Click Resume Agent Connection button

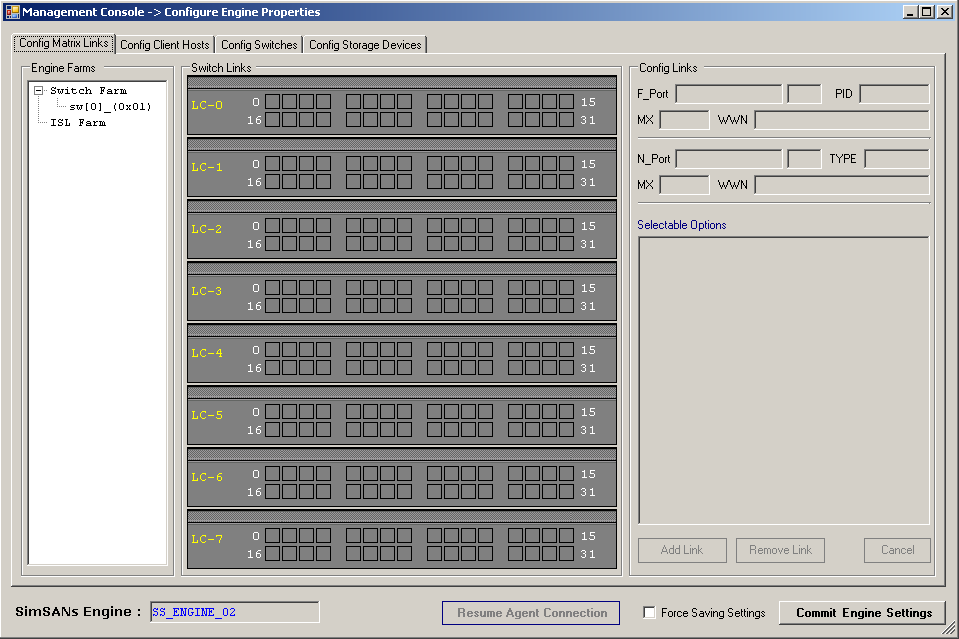531,613
